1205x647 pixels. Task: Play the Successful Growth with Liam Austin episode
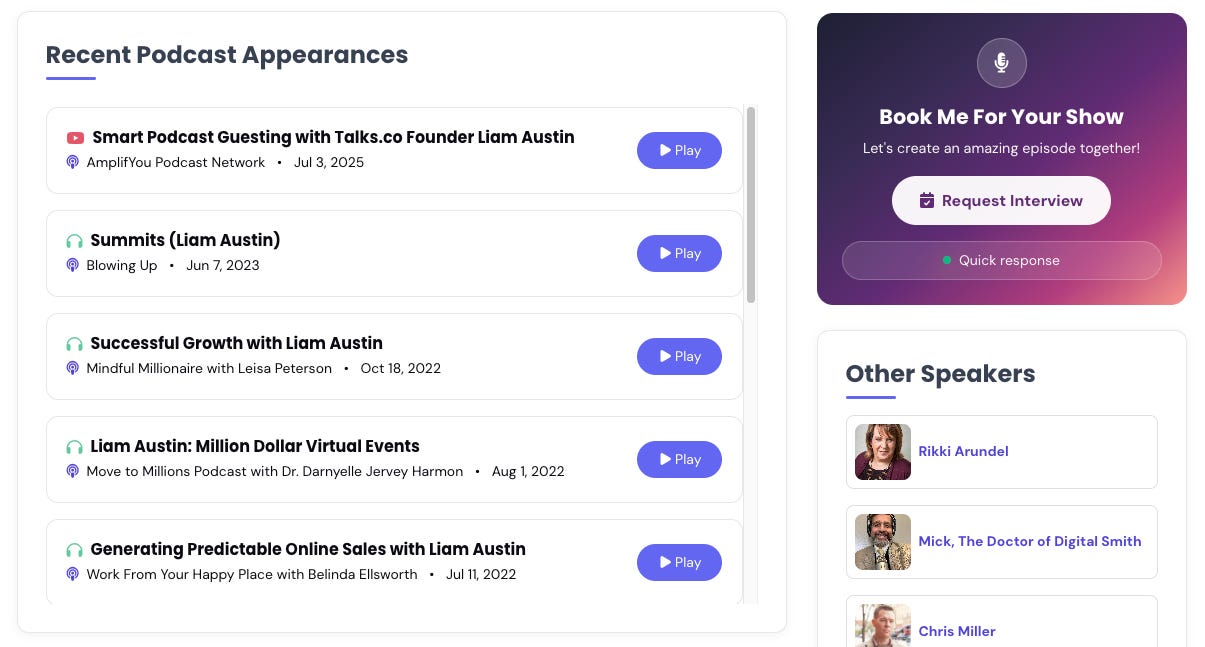tap(679, 356)
